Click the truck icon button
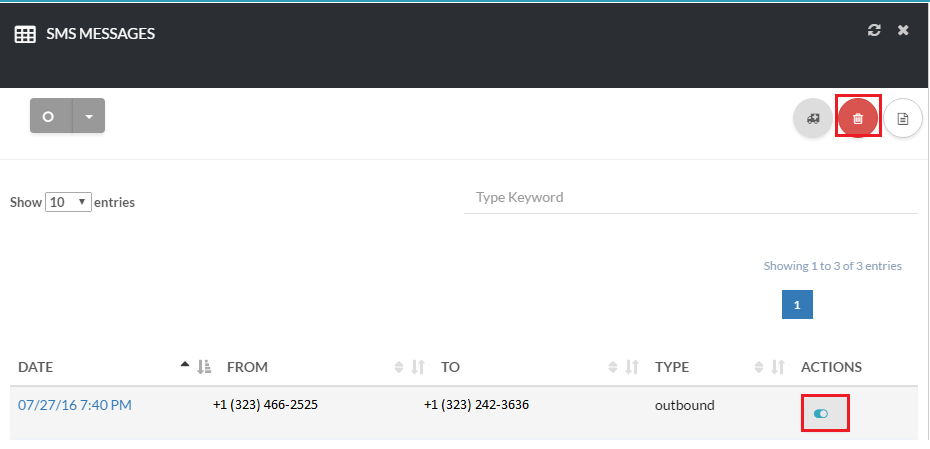The image size is (930, 449). (x=813, y=118)
